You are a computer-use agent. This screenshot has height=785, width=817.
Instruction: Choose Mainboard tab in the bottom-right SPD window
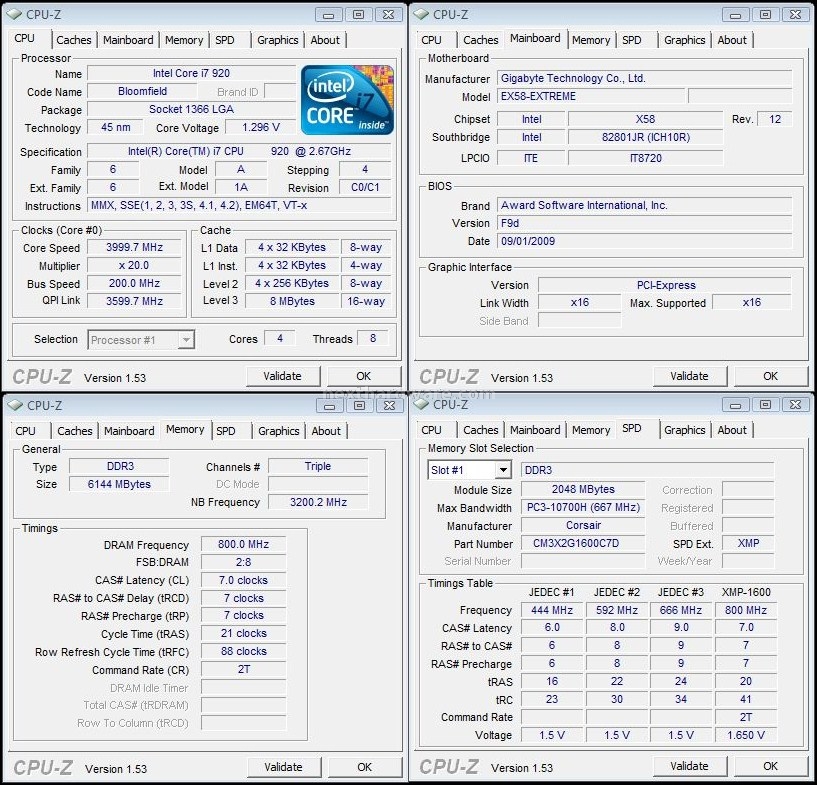[x=535, y=430]
